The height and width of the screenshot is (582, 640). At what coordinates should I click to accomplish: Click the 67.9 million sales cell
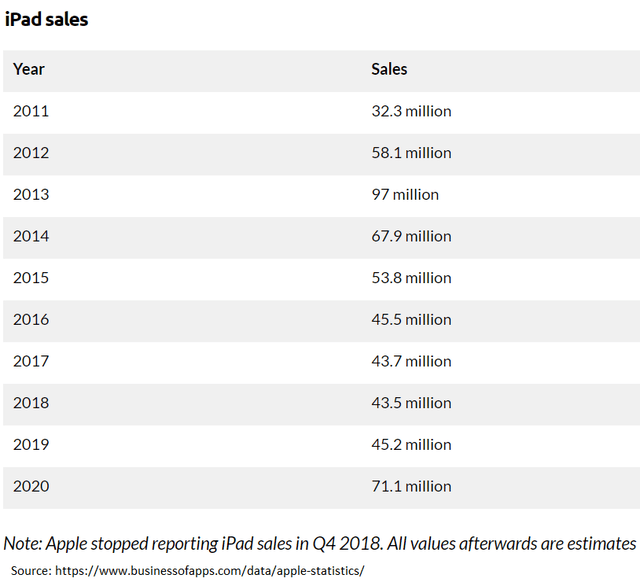(x=411, y=236)
